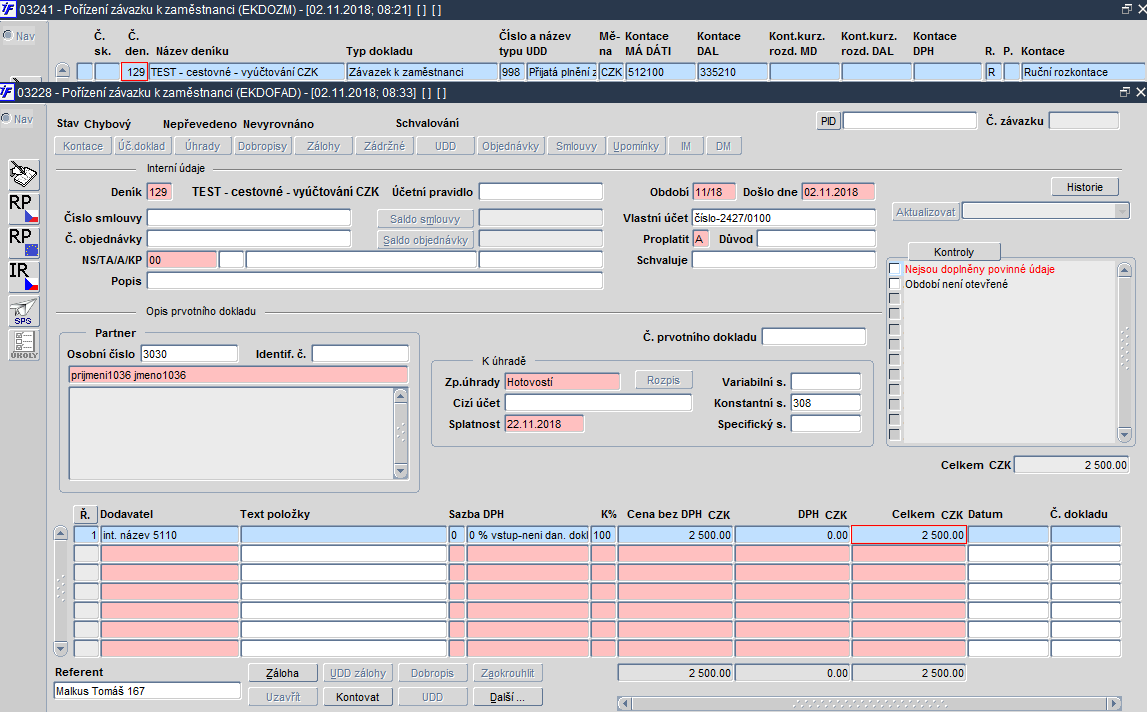Open the RP Czech flag icon
The width and height of the screenshot is (1147, 712).
point(23,209)
